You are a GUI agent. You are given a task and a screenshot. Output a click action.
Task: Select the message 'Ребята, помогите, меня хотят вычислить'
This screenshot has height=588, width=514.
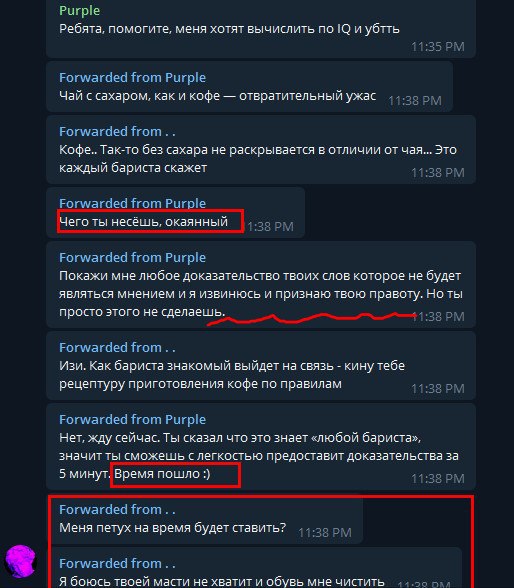click(x=229, y=29)
